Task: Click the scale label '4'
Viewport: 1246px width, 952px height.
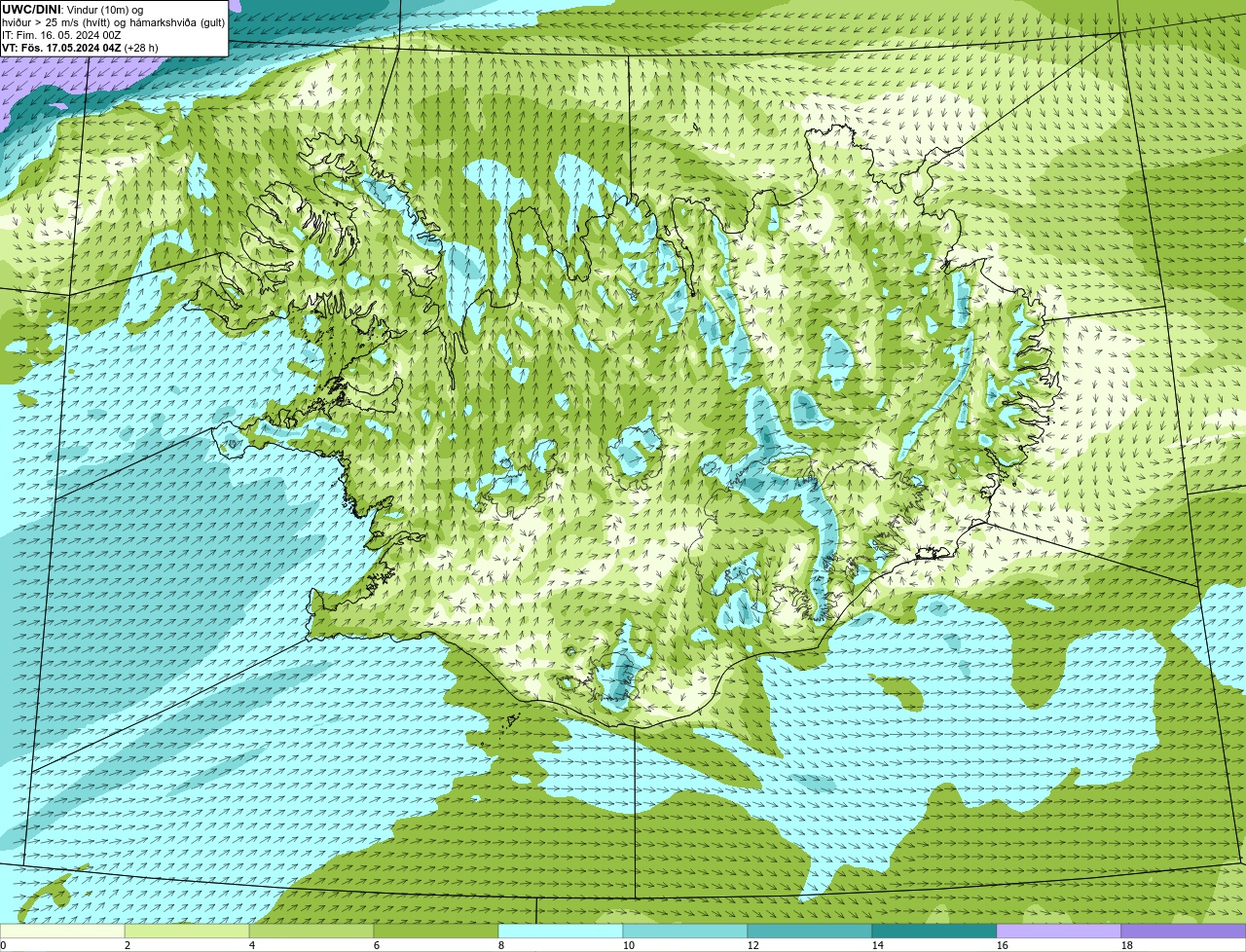Action: 252,945
